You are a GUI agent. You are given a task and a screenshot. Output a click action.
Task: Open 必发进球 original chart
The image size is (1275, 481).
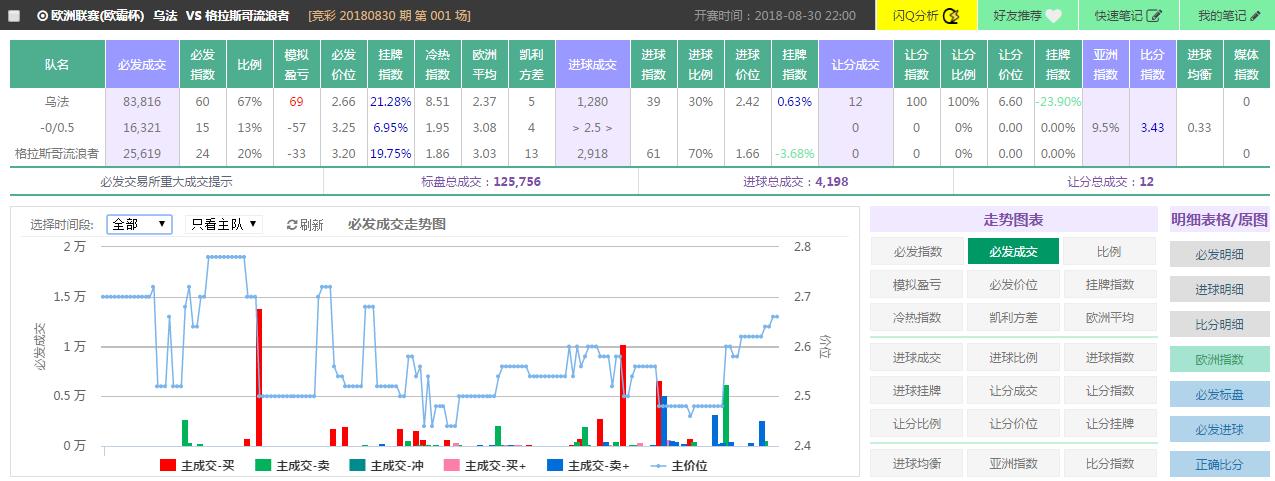1220,429
